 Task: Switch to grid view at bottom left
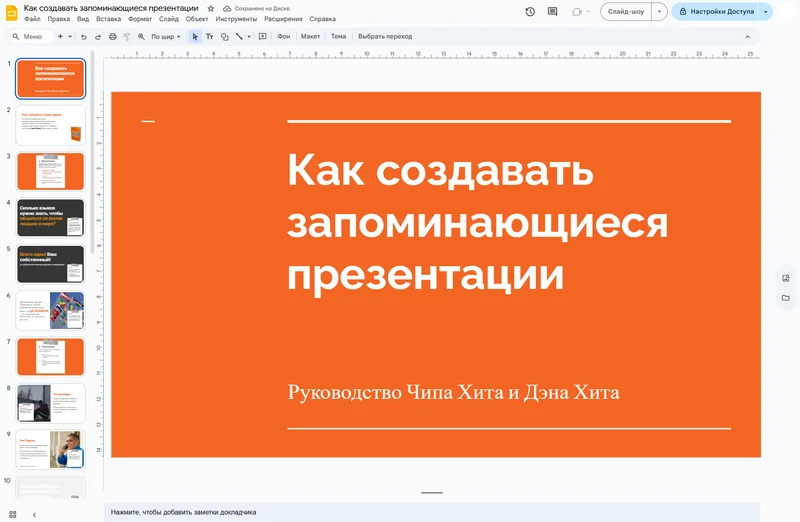coord(13,514)
